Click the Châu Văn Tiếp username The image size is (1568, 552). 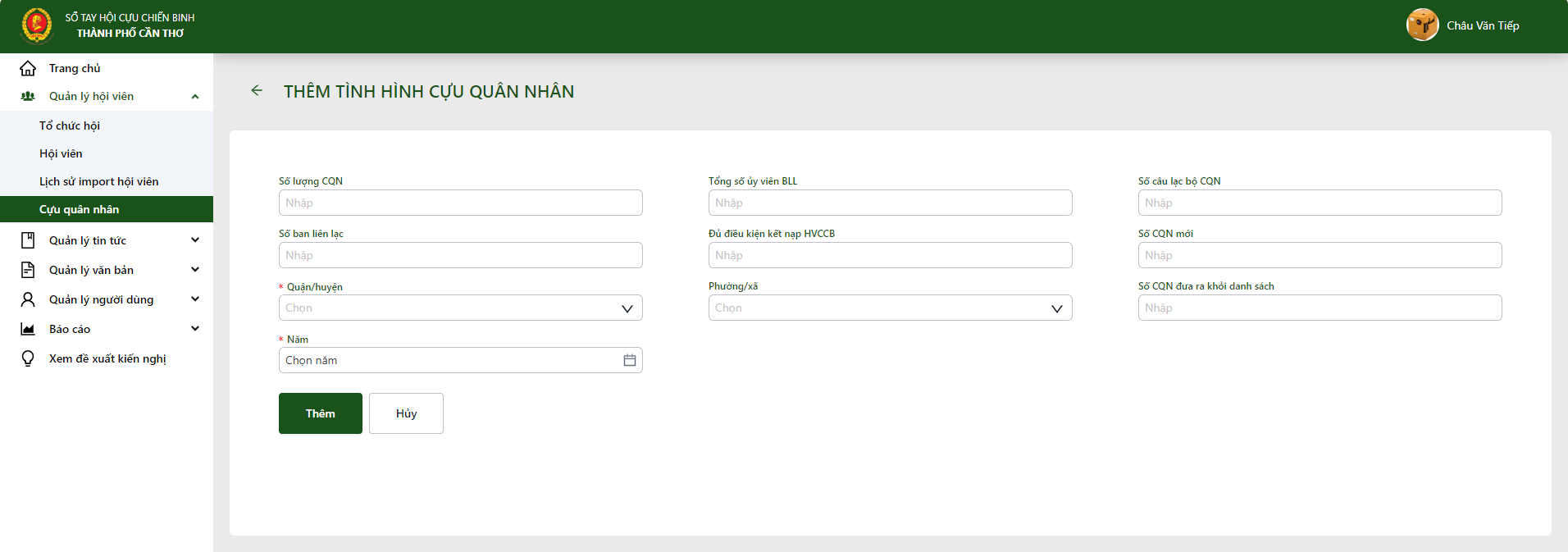pos(1483,25)
